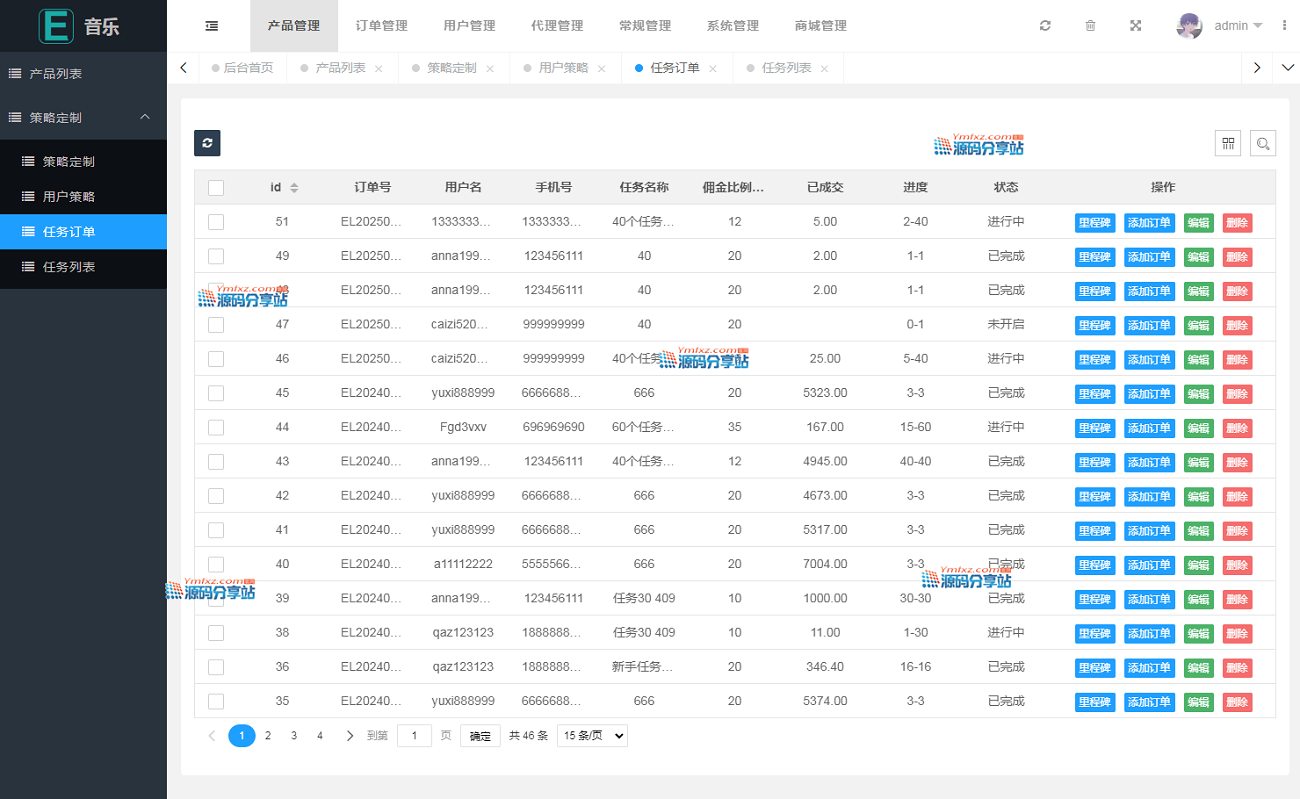Click 删除 button for order id 35
The height and width of the screenshot is (799, 1300).
1237,702
